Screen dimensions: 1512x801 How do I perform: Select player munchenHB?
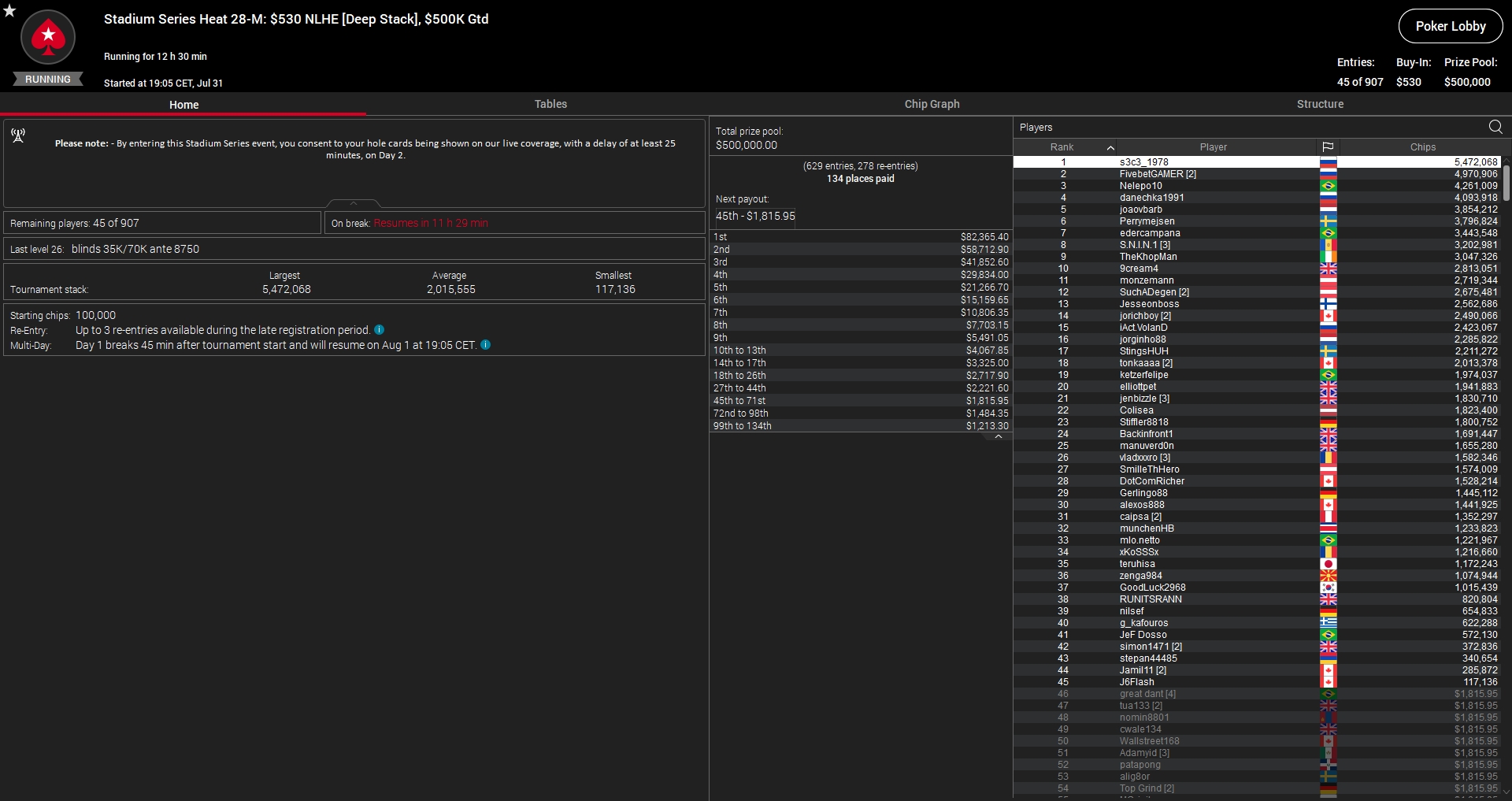pyautogui.click(x=1258, y=528)
